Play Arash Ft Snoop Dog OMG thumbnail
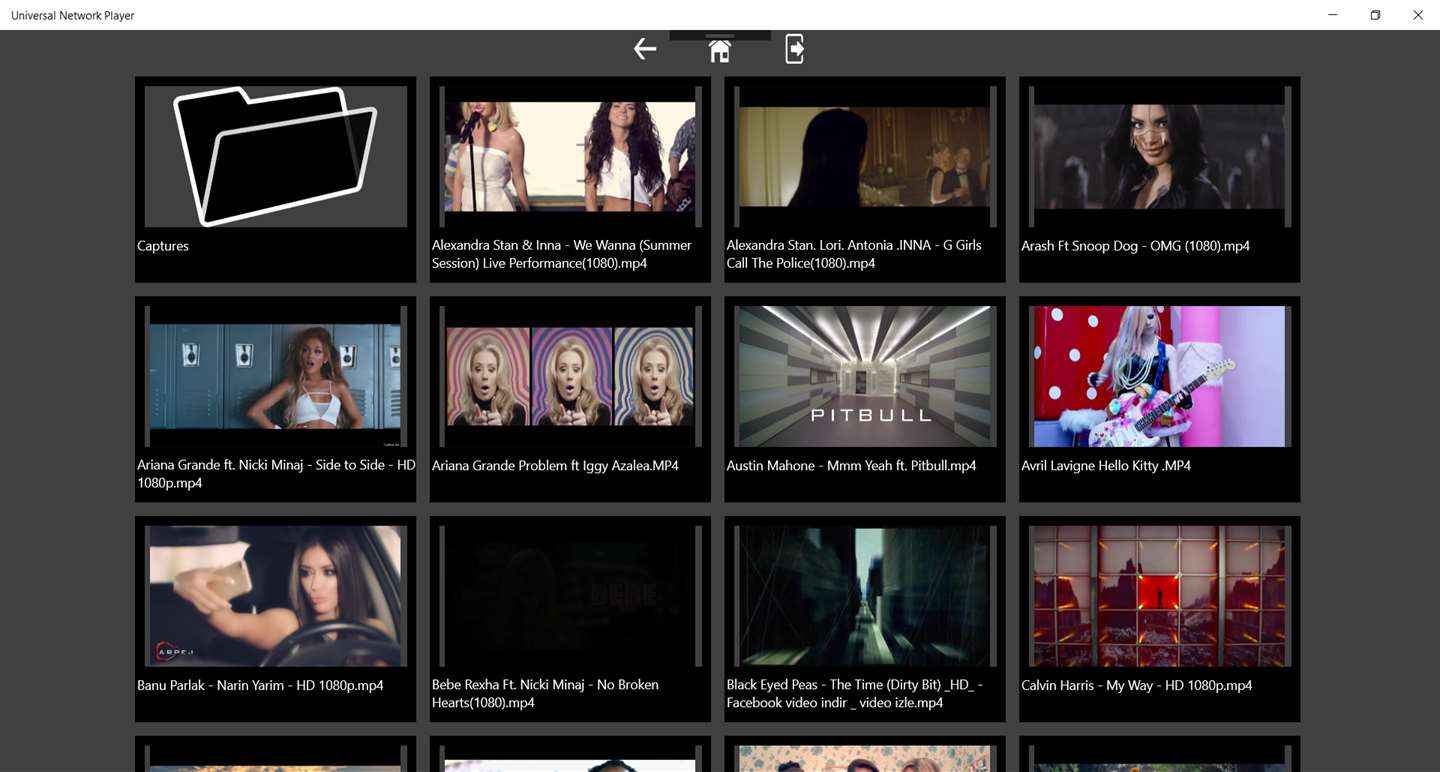The width and height of the screenshot is (1440, 772). point(1160,157)
